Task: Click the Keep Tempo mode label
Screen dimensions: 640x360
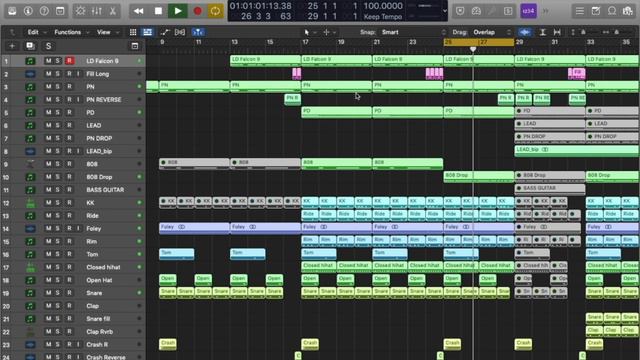Action: click(x=383, y=17)
